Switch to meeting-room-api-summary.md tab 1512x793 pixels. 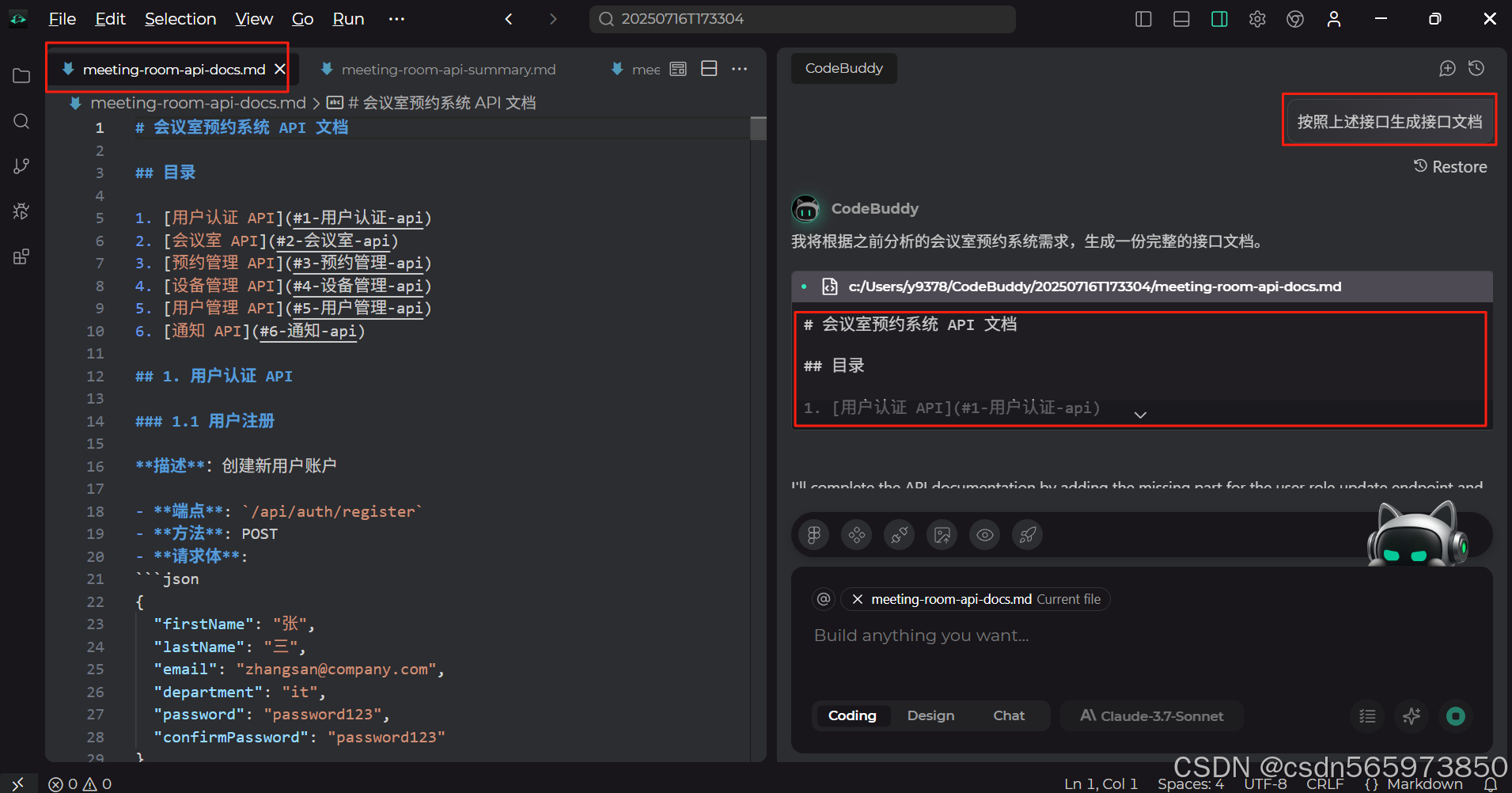[448, 70]
